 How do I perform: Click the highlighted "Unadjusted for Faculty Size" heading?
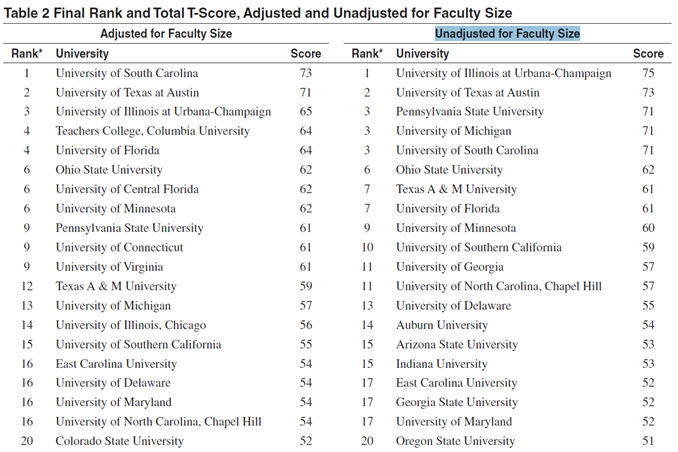[x=507, y=33]
